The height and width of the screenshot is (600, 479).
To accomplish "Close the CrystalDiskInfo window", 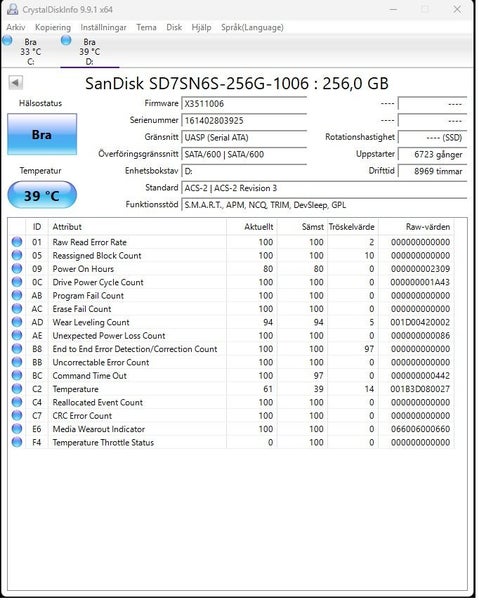I will click(457, 9).
